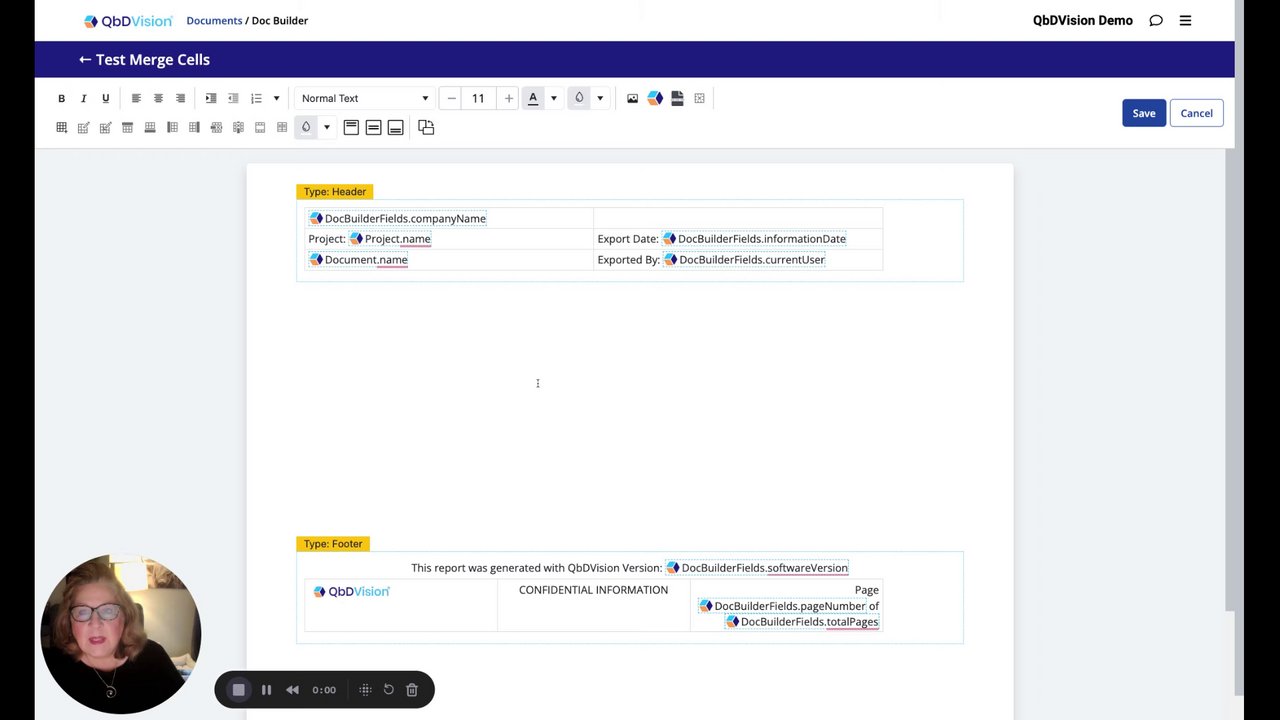
Task: Select the DocBuilderFields.pageNumber field
Action: (x=782, y=606)
